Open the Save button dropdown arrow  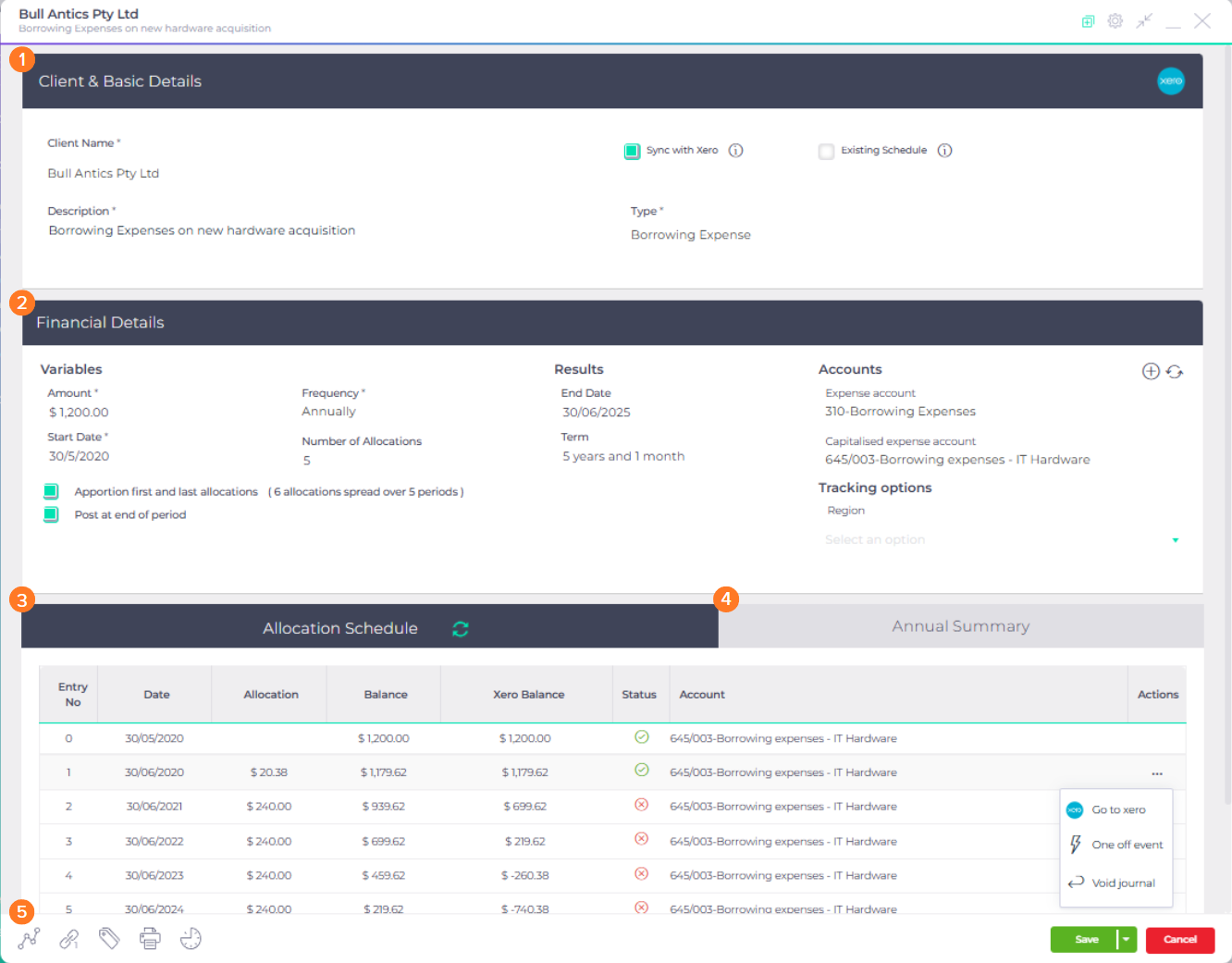(x=1127, y=940)
